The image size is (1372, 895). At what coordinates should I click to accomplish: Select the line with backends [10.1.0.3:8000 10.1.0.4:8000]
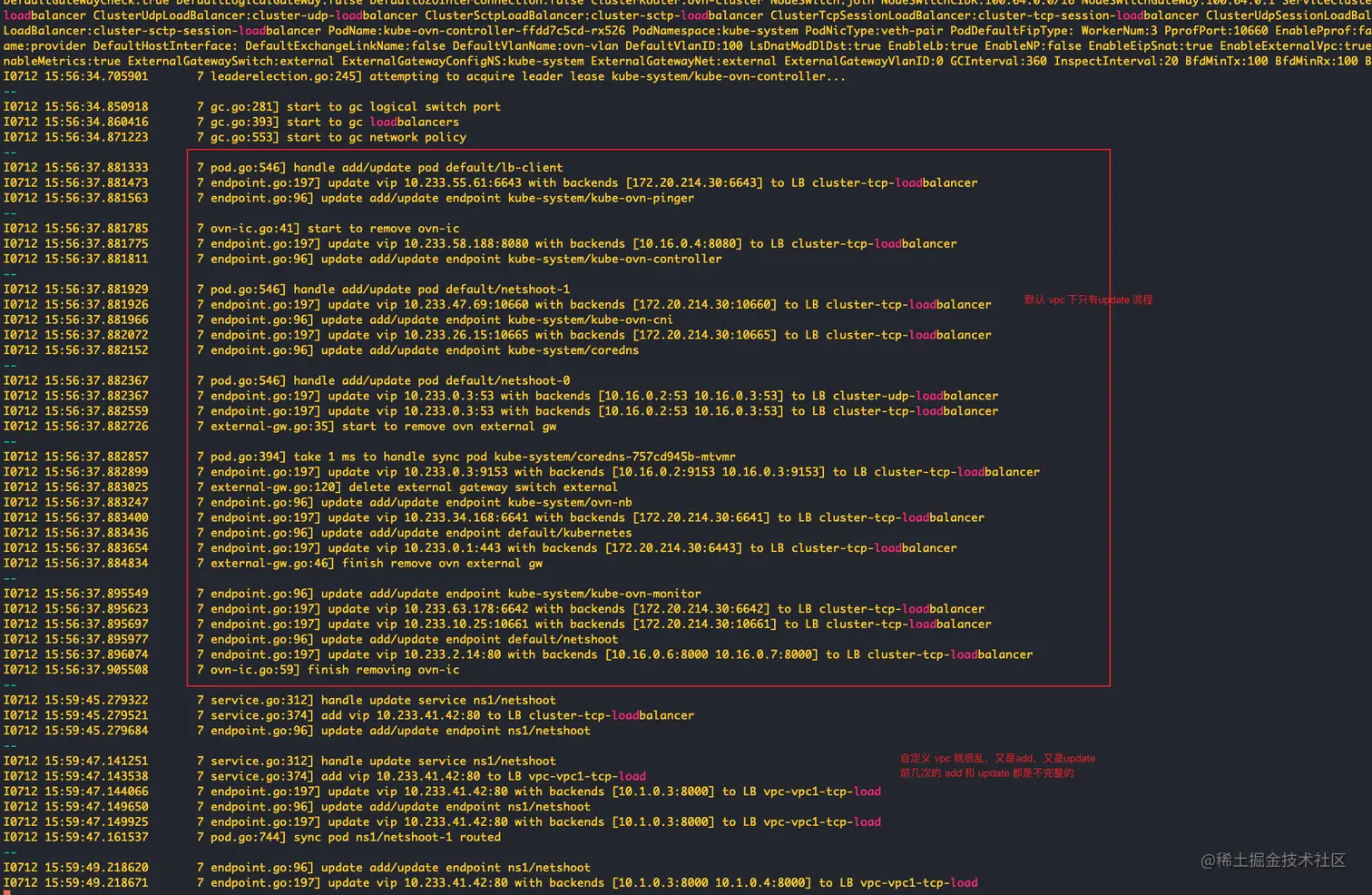[x=491, y=883]
